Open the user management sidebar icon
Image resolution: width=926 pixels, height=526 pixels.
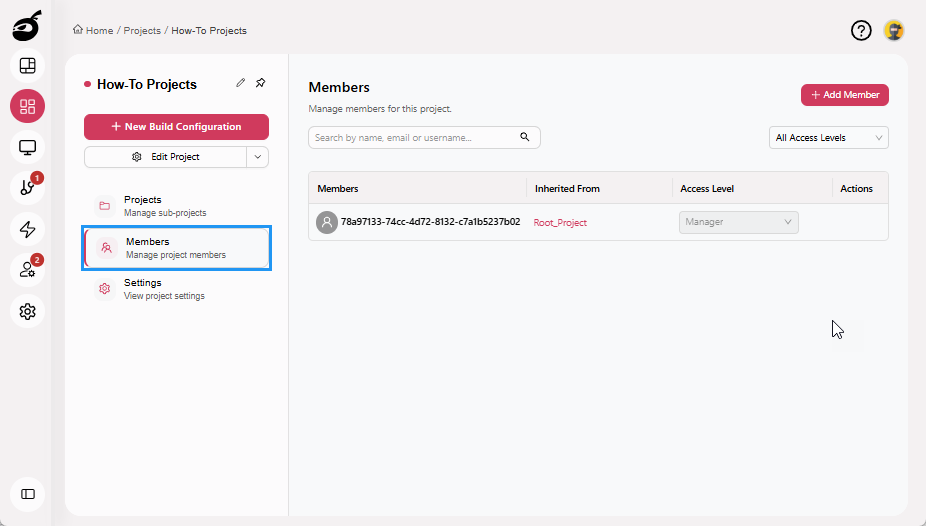pos(28,270)
